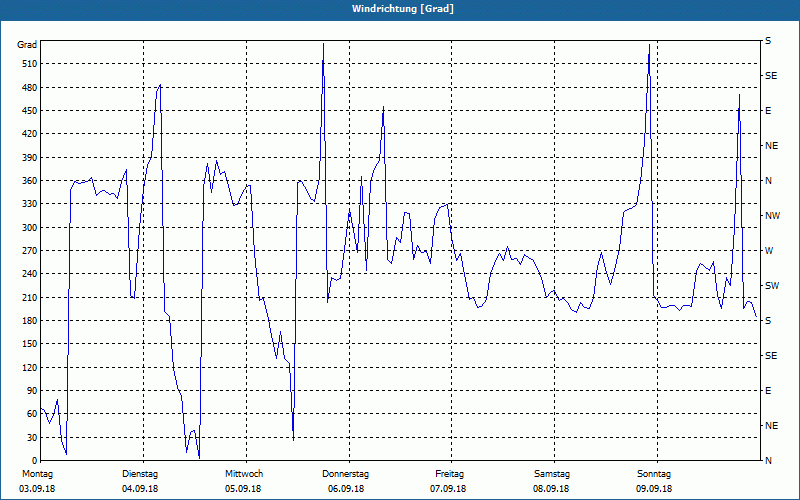
Task: Select the 'Samstag' day label
Action: (552, 474)
